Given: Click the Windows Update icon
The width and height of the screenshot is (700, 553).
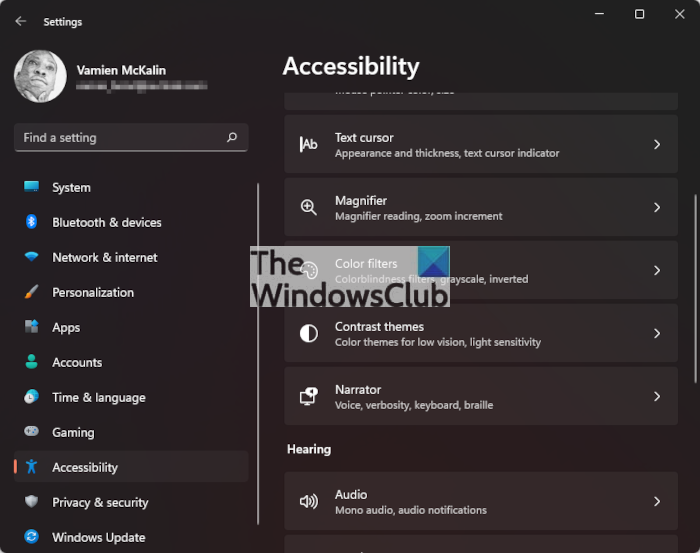Looking at the screenshot, I should point(32,537).
